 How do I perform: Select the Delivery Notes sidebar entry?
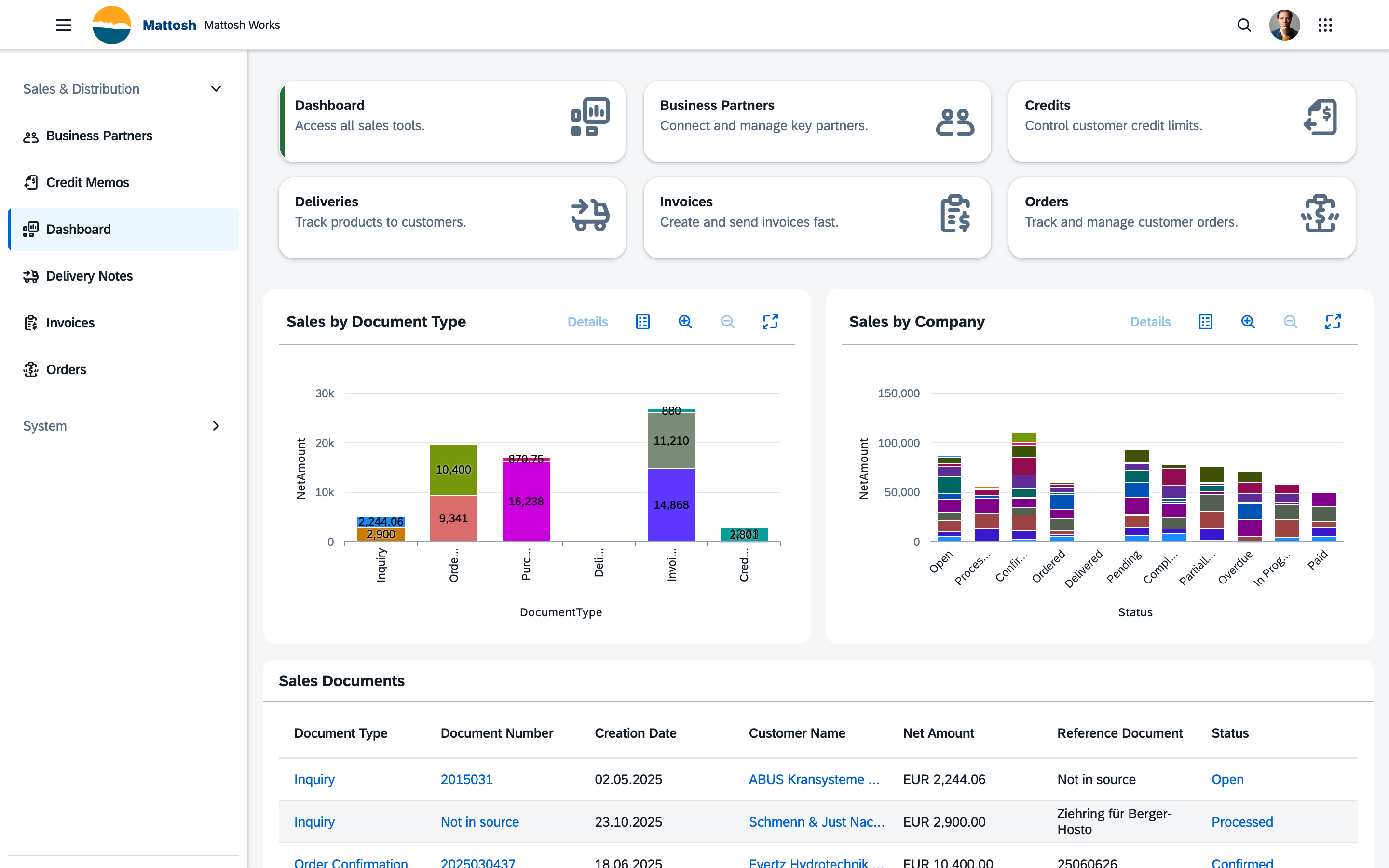coord(90,275)
